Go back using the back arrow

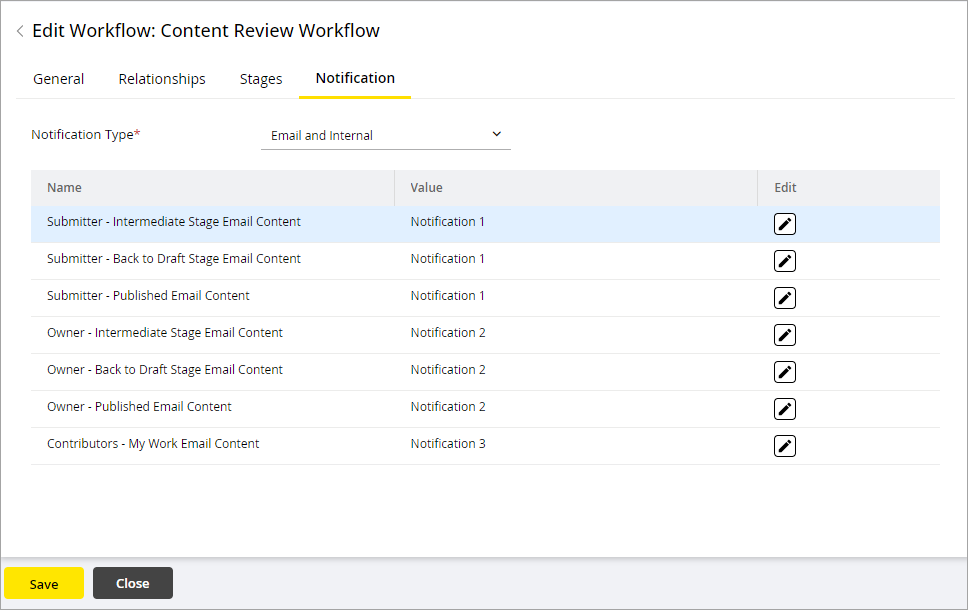[20, 30]
